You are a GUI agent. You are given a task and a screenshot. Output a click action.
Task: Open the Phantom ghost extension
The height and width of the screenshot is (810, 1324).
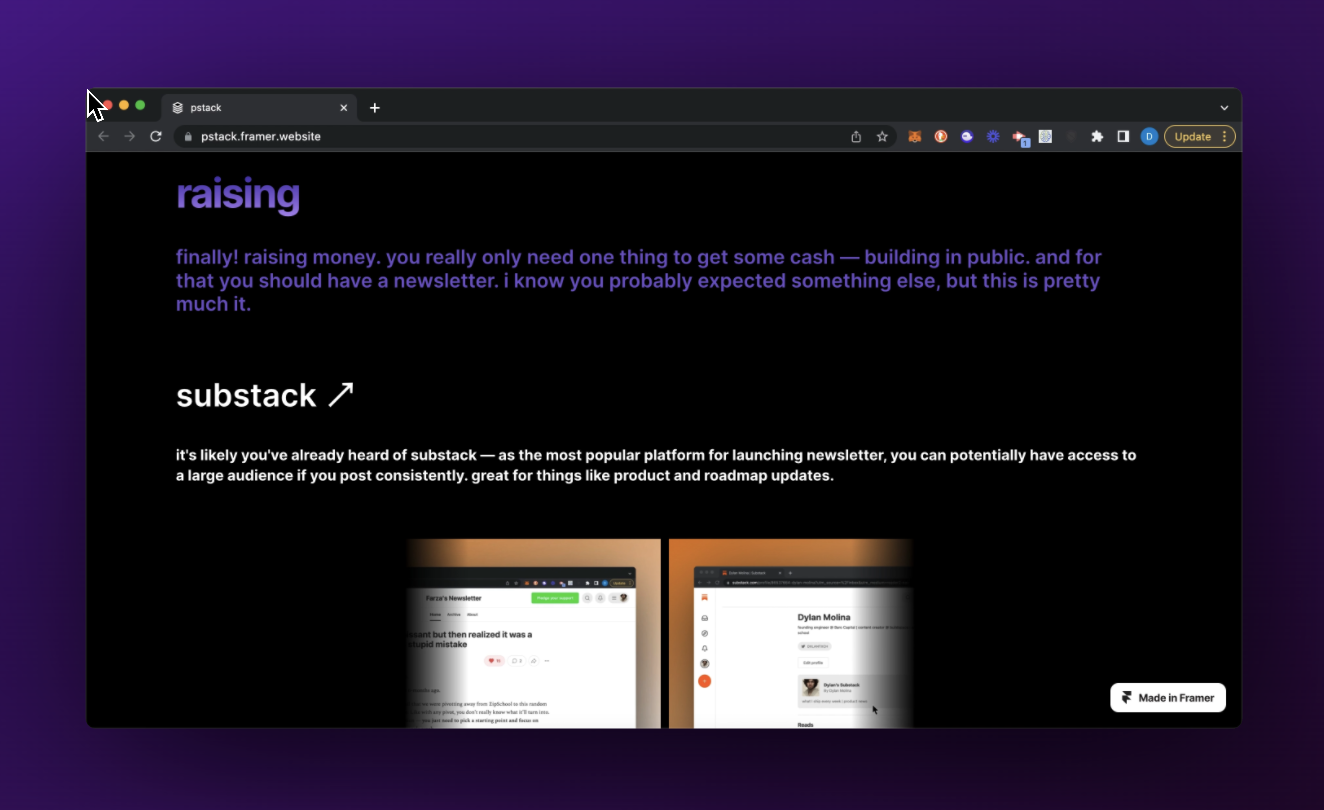(x=967, y=137)
